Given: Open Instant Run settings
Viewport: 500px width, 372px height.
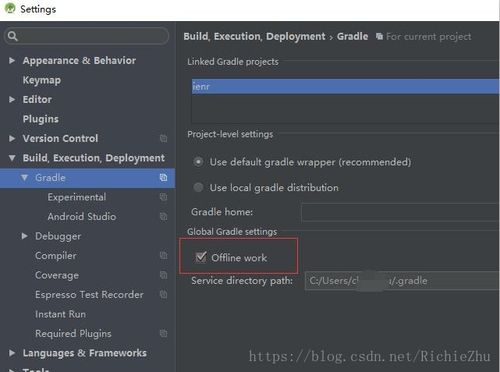Looking at the screenshot, I should click(60, 314).
